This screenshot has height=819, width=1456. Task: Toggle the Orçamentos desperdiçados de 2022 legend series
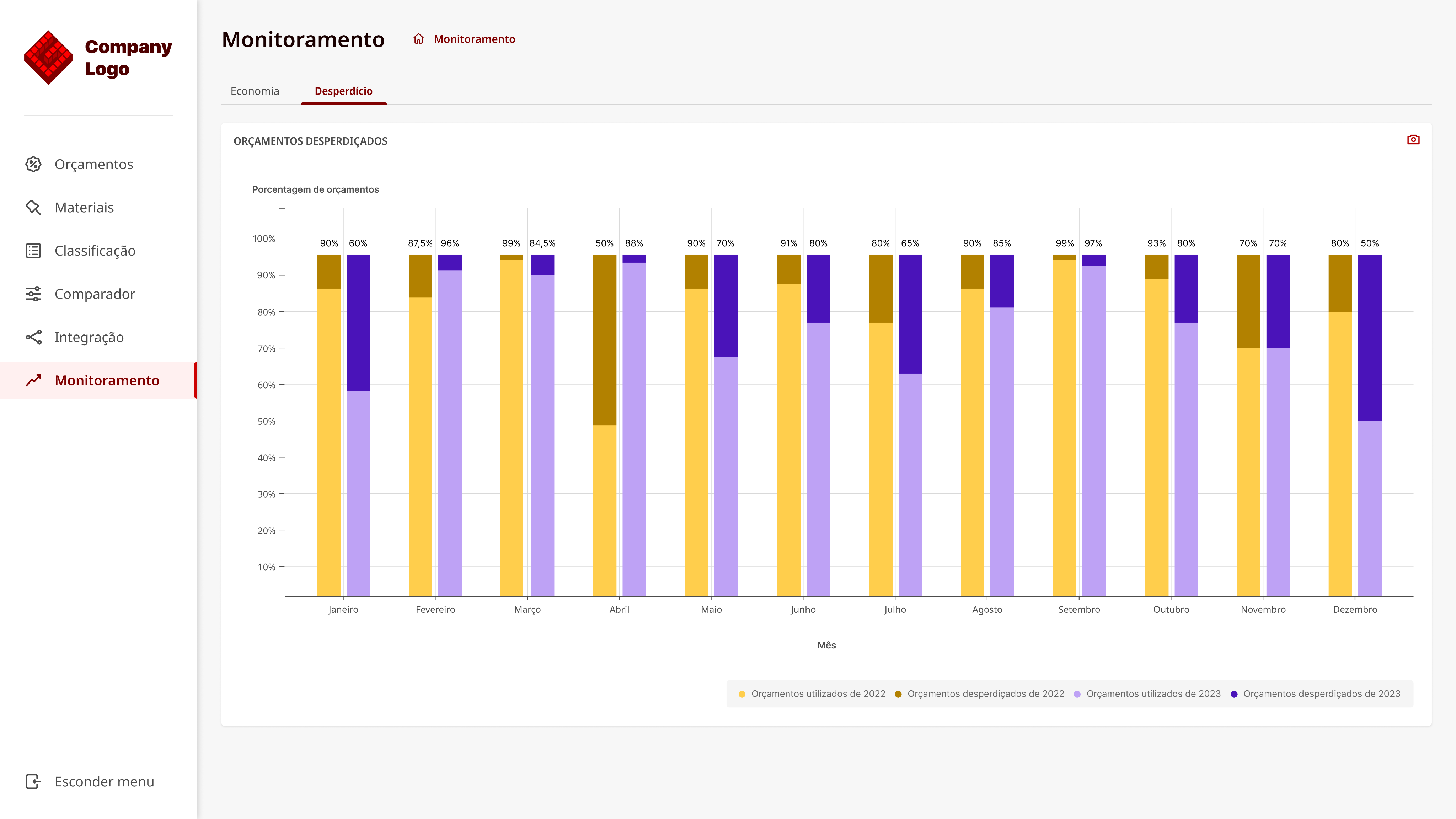[980, 694]
